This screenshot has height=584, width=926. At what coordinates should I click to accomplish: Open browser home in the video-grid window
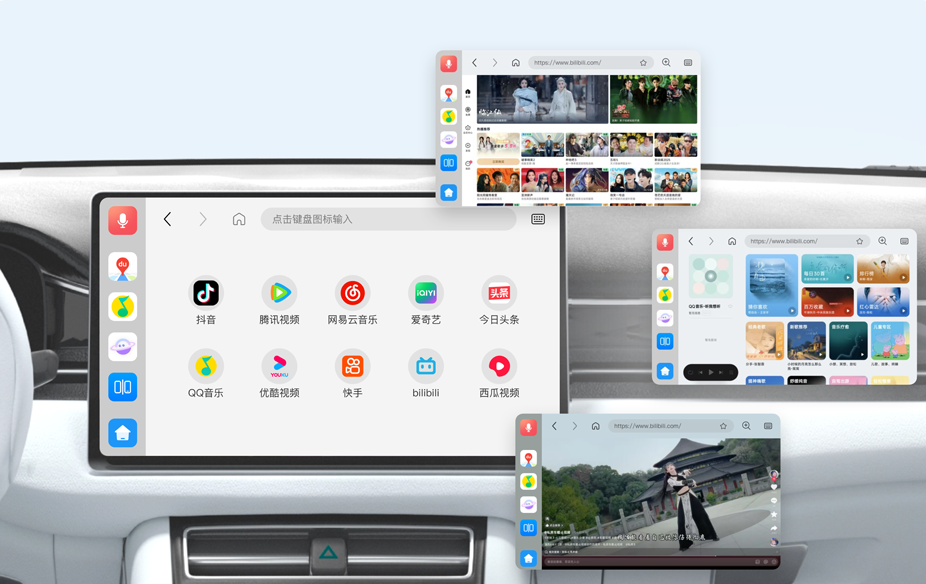[x=516, y=63]
